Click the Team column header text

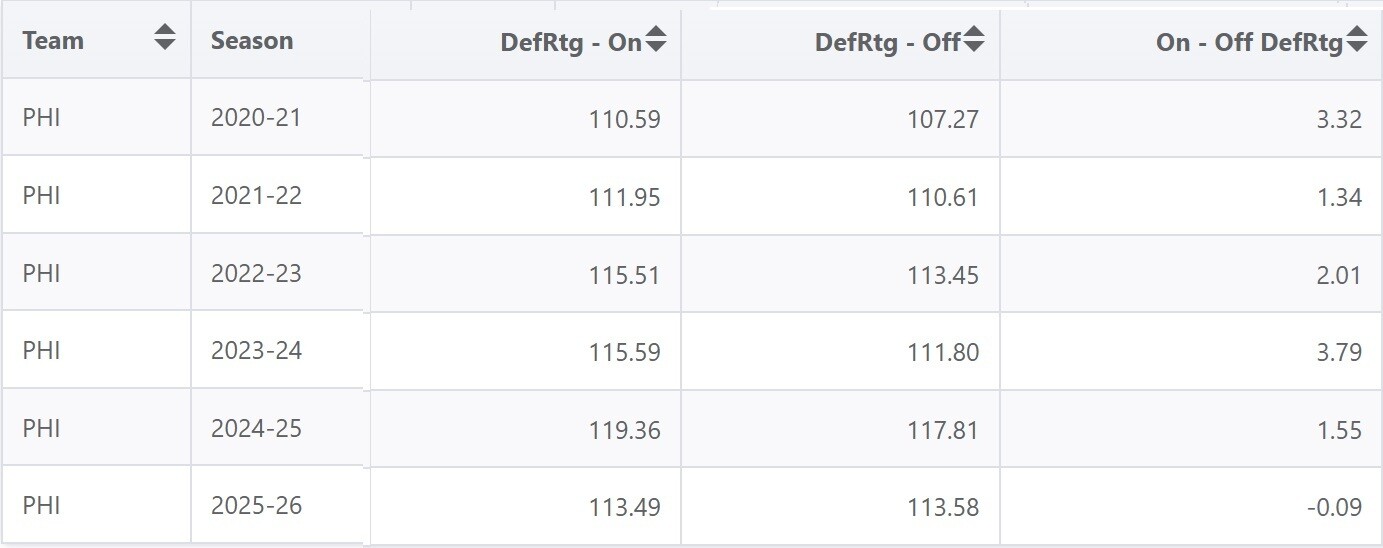point(53,41)
